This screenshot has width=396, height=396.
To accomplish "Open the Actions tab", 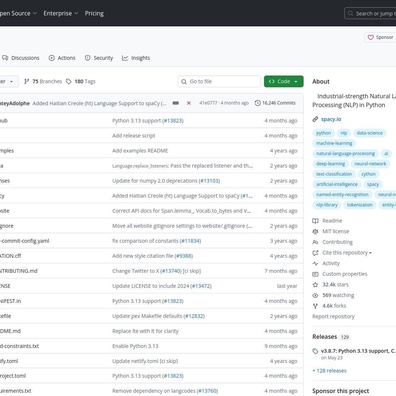I will click(x=62, y=58).
